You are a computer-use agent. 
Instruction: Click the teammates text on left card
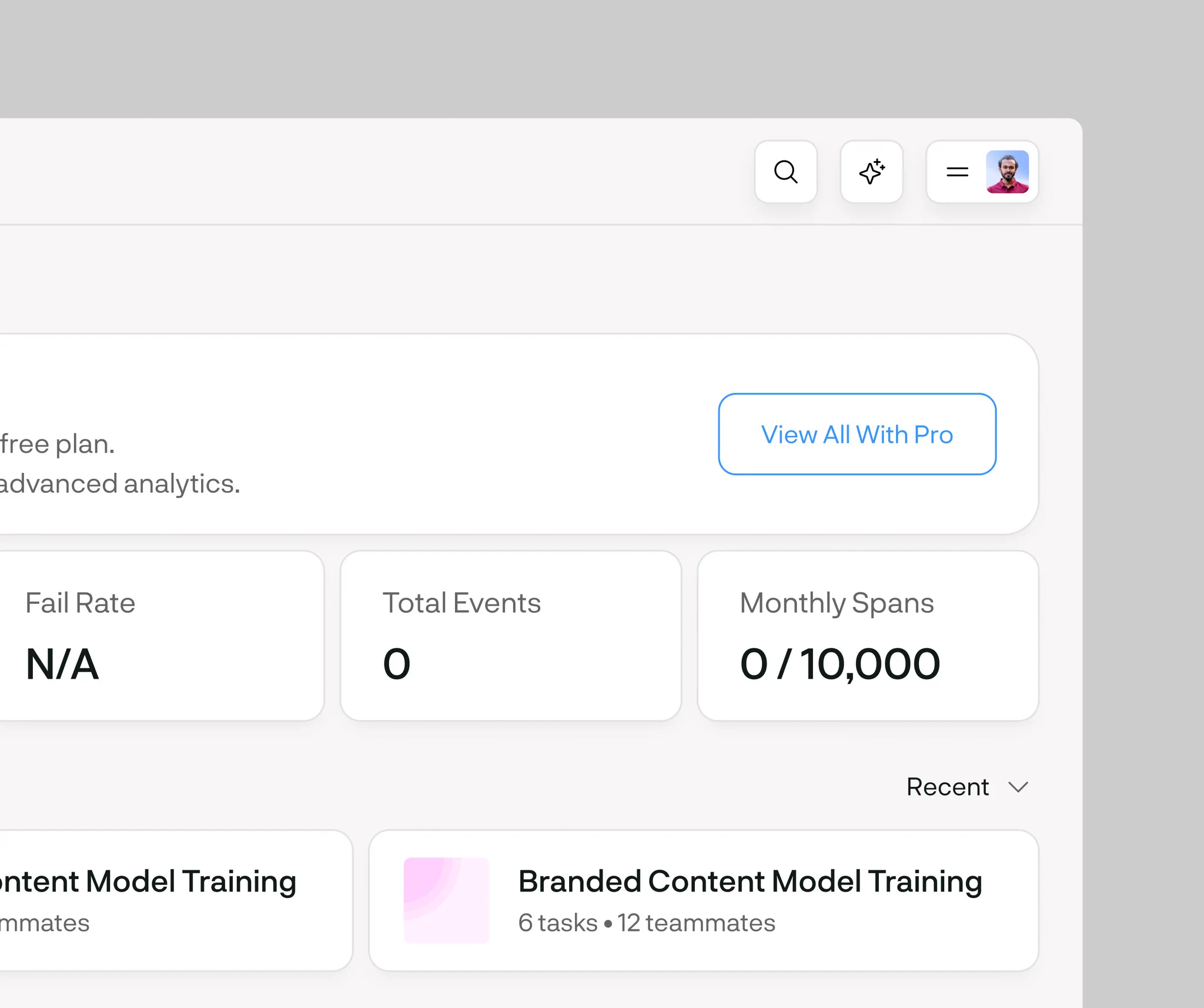point(45,923)
